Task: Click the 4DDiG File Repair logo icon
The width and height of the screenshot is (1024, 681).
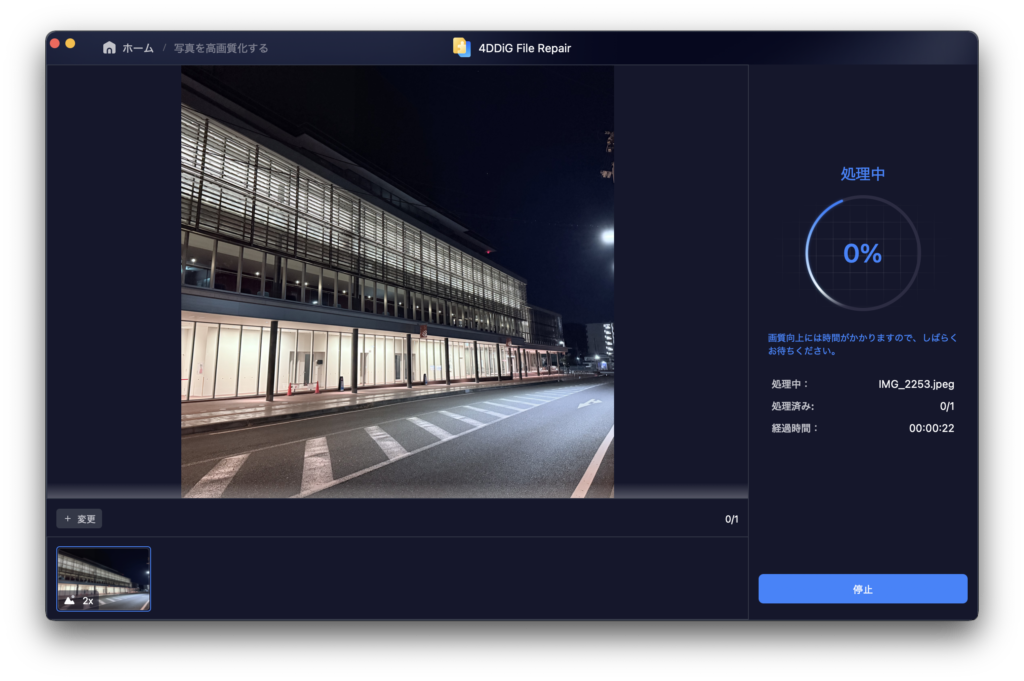Action: pyautogui.click(x=461, y=47)
